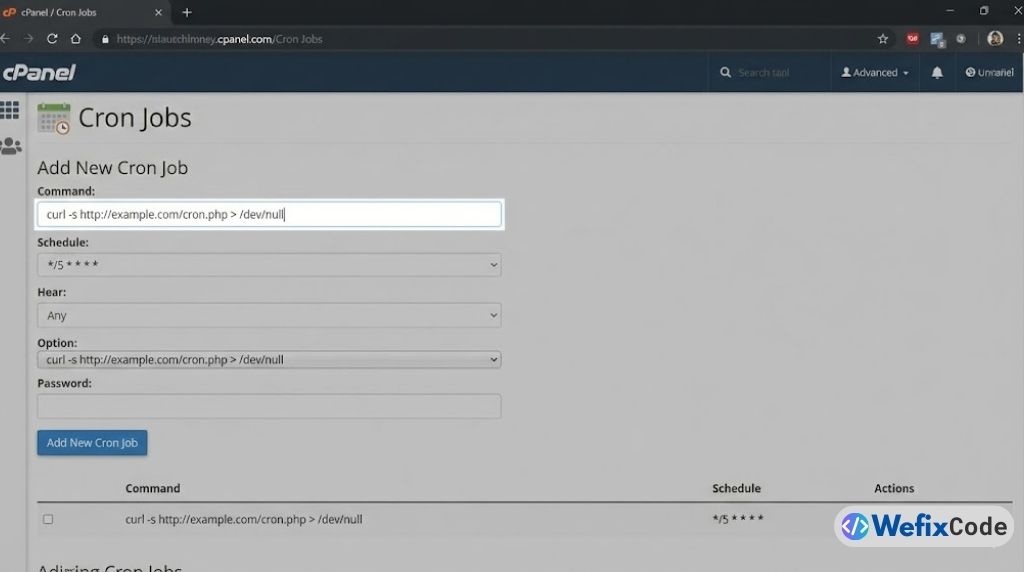1024x572 pixels.
Task: Click the Cron Jobs page title
Action: [x=135, y=118]
